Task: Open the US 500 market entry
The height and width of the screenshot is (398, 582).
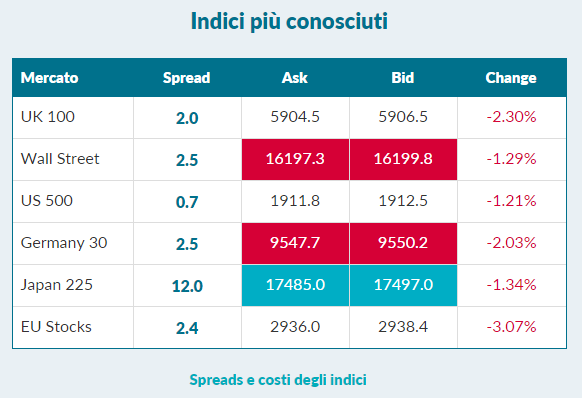Action: coord(47,201)
